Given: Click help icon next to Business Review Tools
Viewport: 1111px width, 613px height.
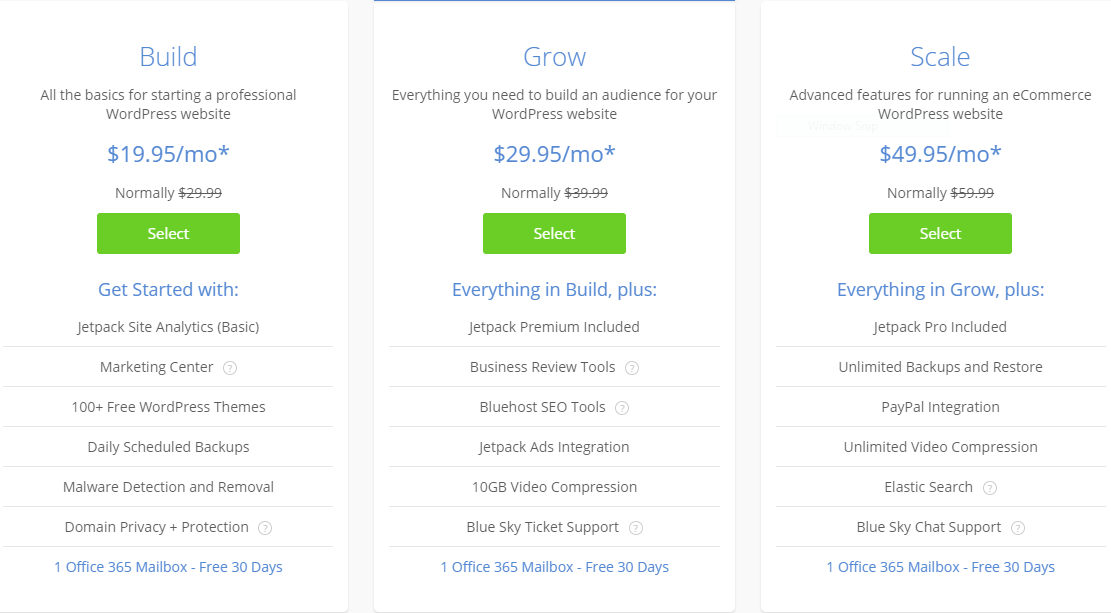Looking at the screenshot, I should point(631,368).
